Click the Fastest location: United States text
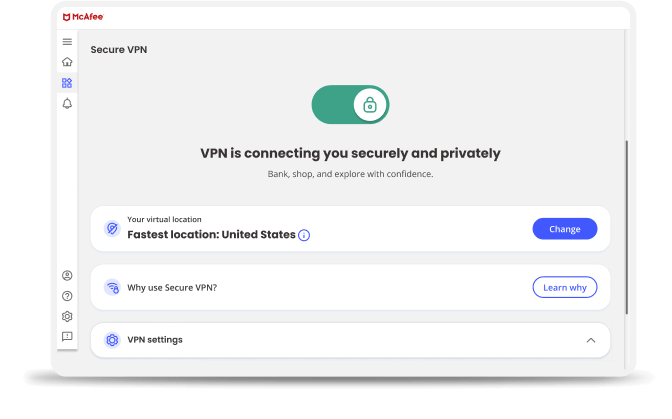 coord(211,235)
